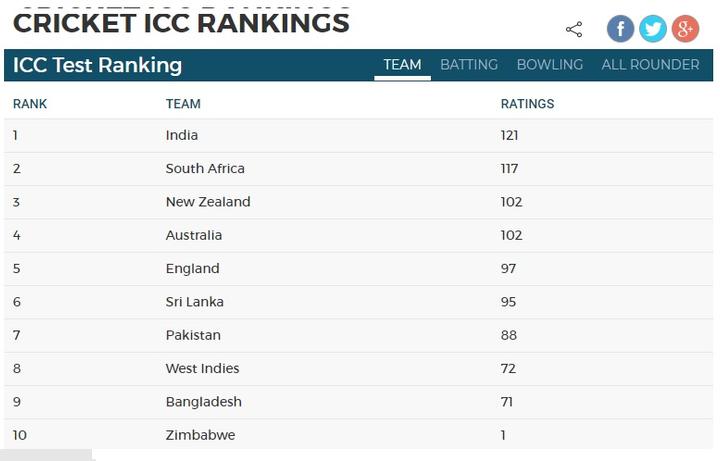Click the TEAM column header
The image size is (720, 461).
click(x=183, y=104)
